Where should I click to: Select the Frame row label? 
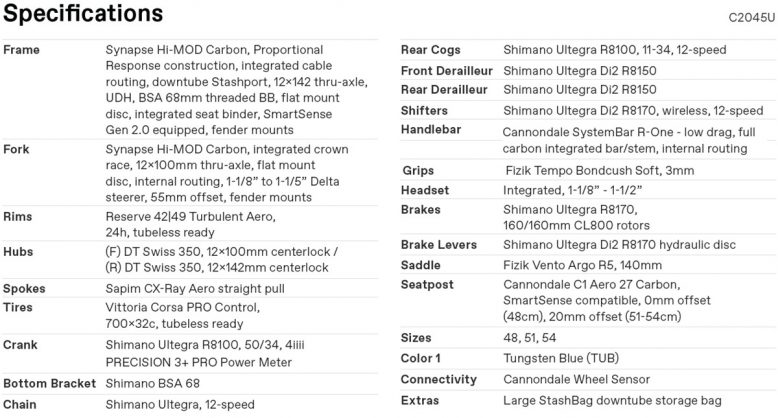click(x=22, y=49)
